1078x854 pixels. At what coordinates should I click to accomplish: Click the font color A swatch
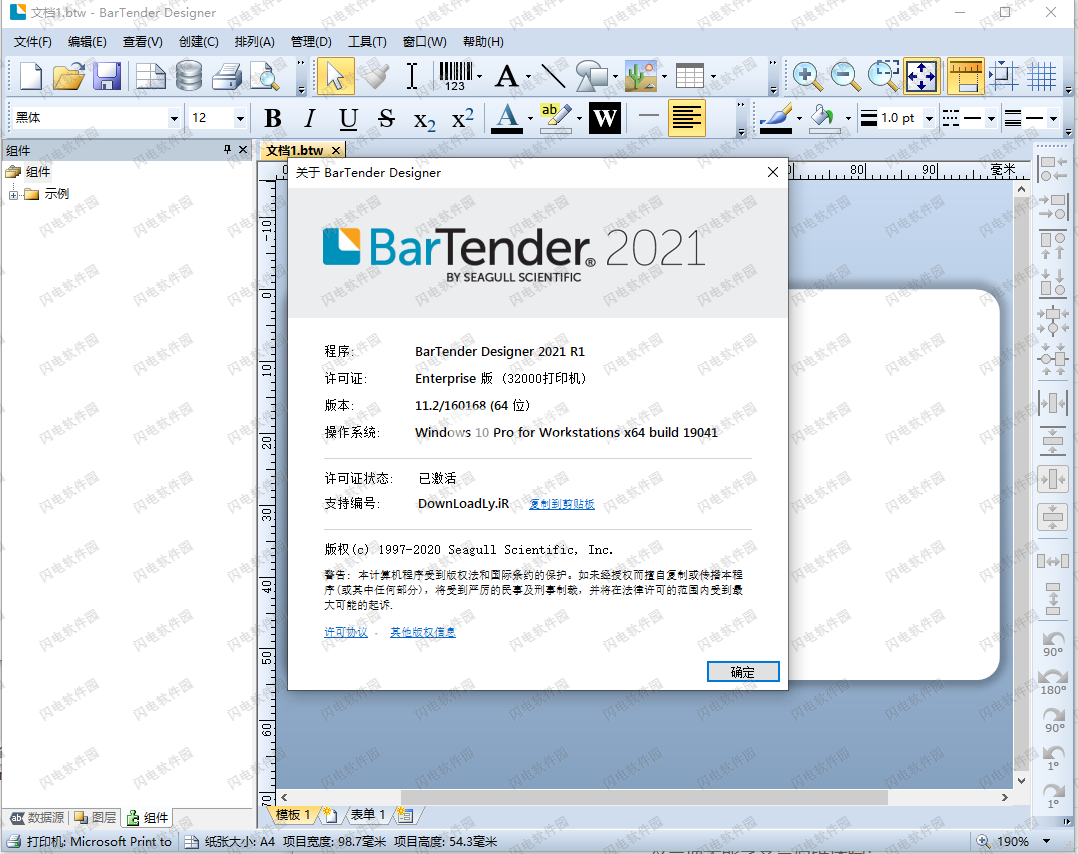pos(507,118)
